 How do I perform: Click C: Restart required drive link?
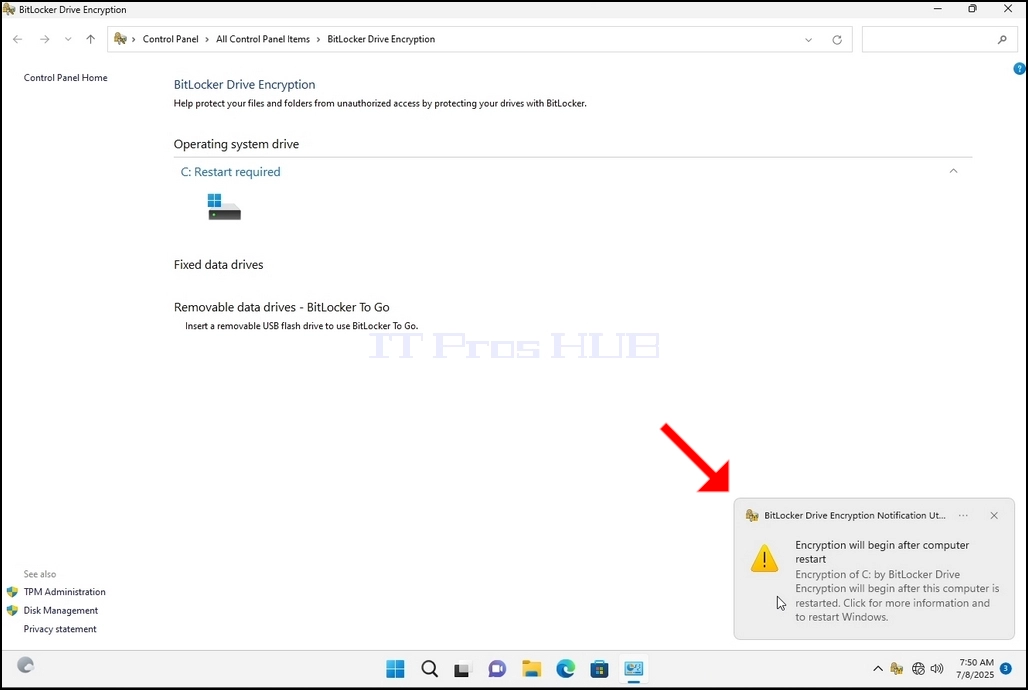tap(230, 172)
